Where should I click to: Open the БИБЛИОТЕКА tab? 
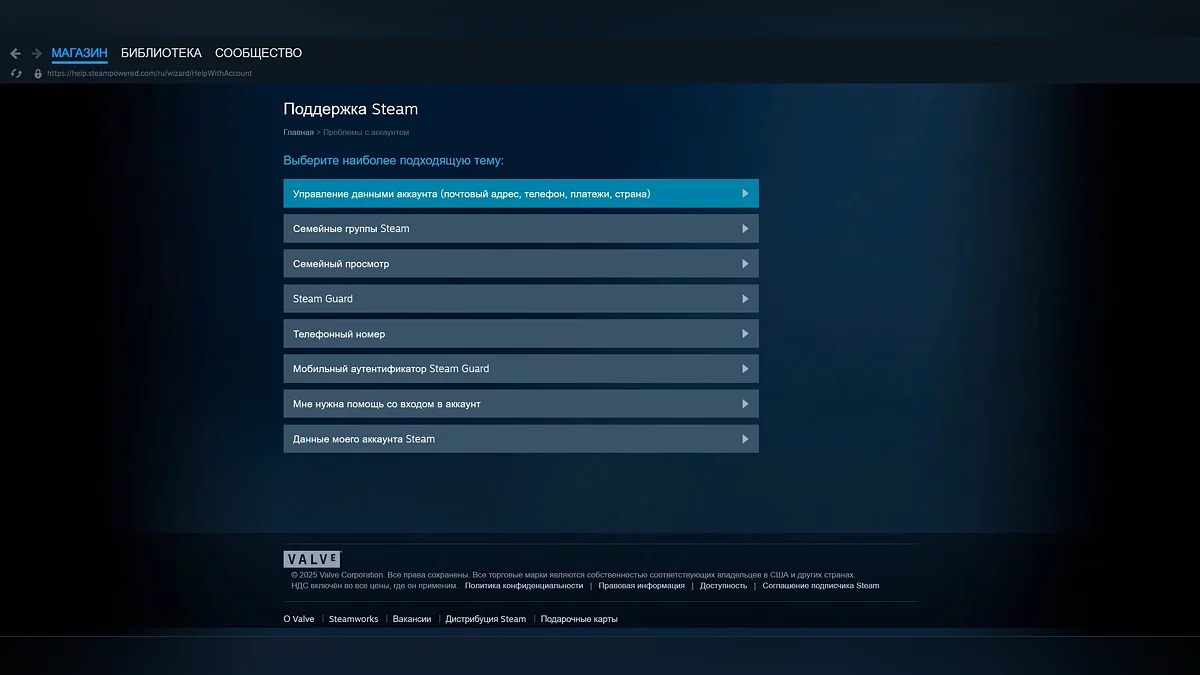click(161, 53)
